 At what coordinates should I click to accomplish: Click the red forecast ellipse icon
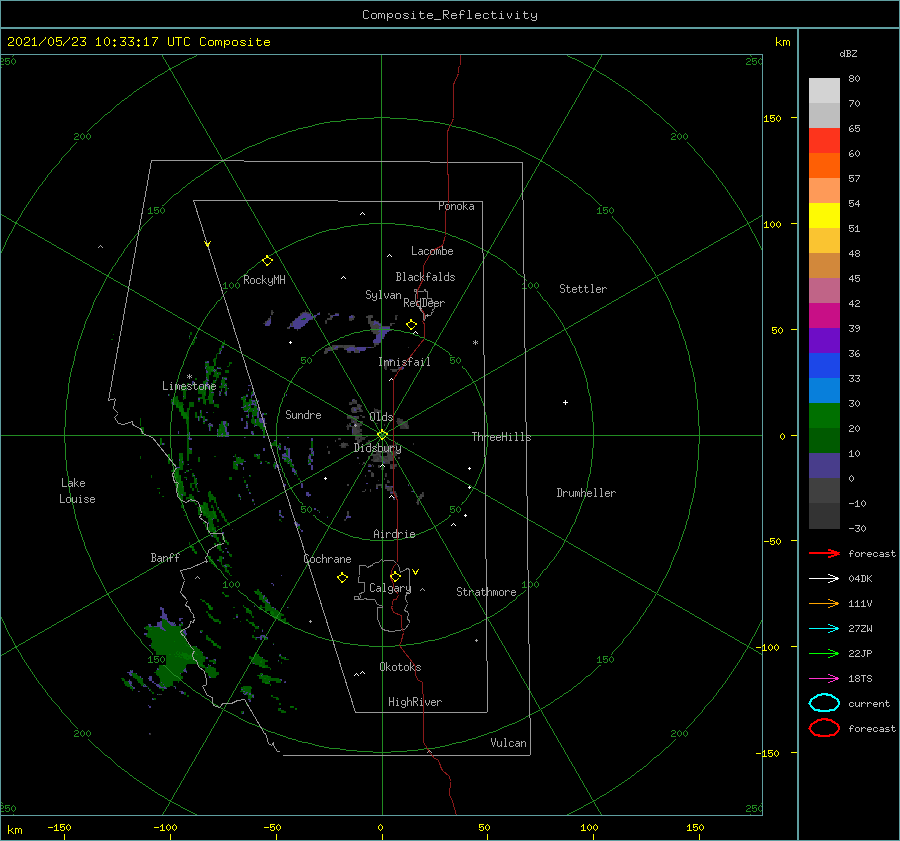[824, 728]
